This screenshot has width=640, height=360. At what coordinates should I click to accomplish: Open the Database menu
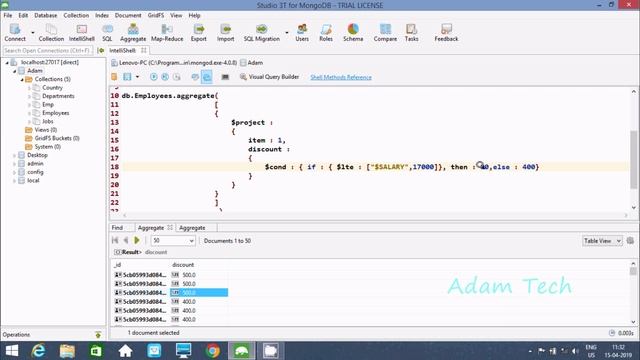[46, 16]
